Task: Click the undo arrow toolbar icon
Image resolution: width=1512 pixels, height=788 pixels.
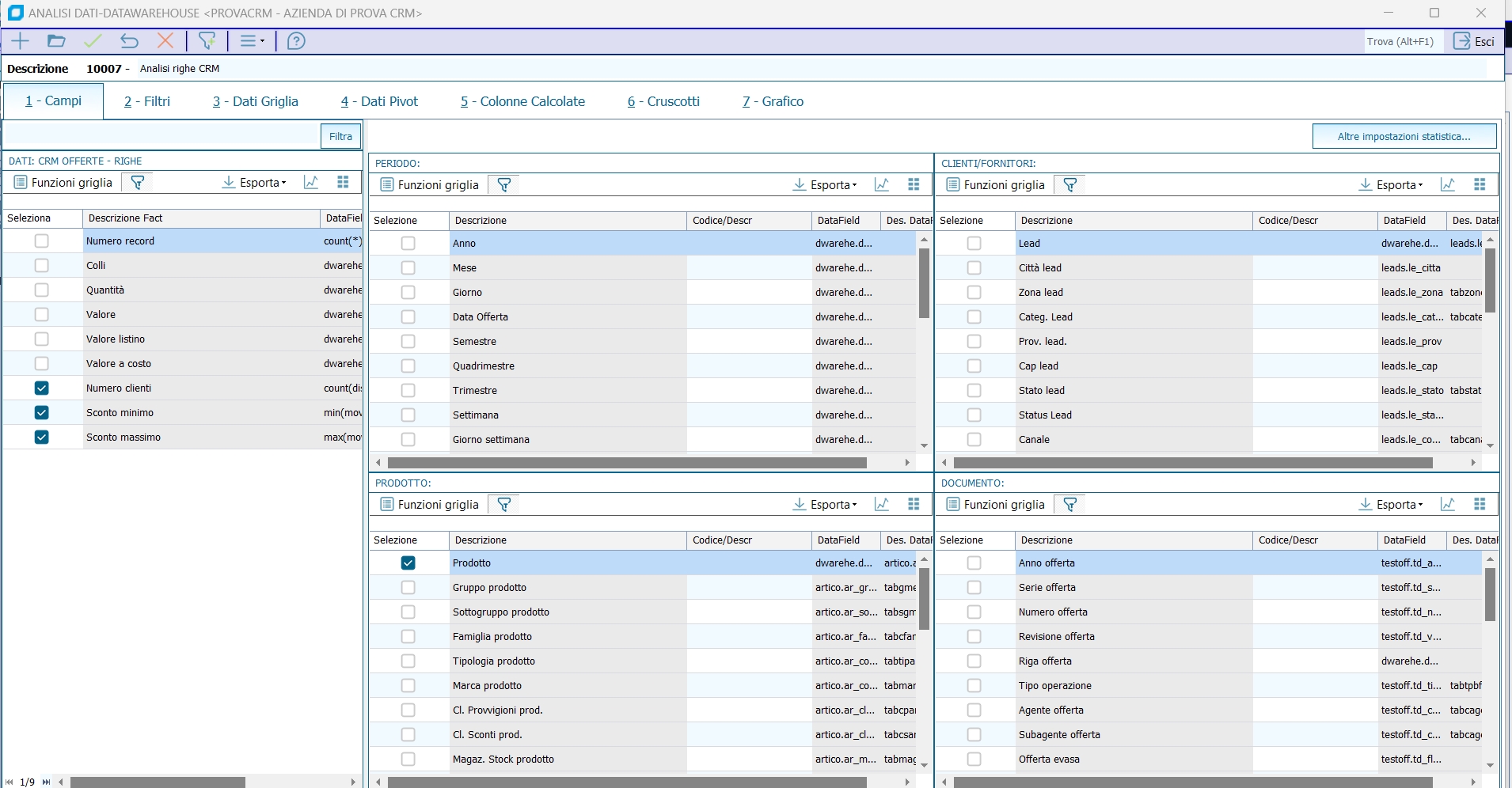Action: (129, 41)
